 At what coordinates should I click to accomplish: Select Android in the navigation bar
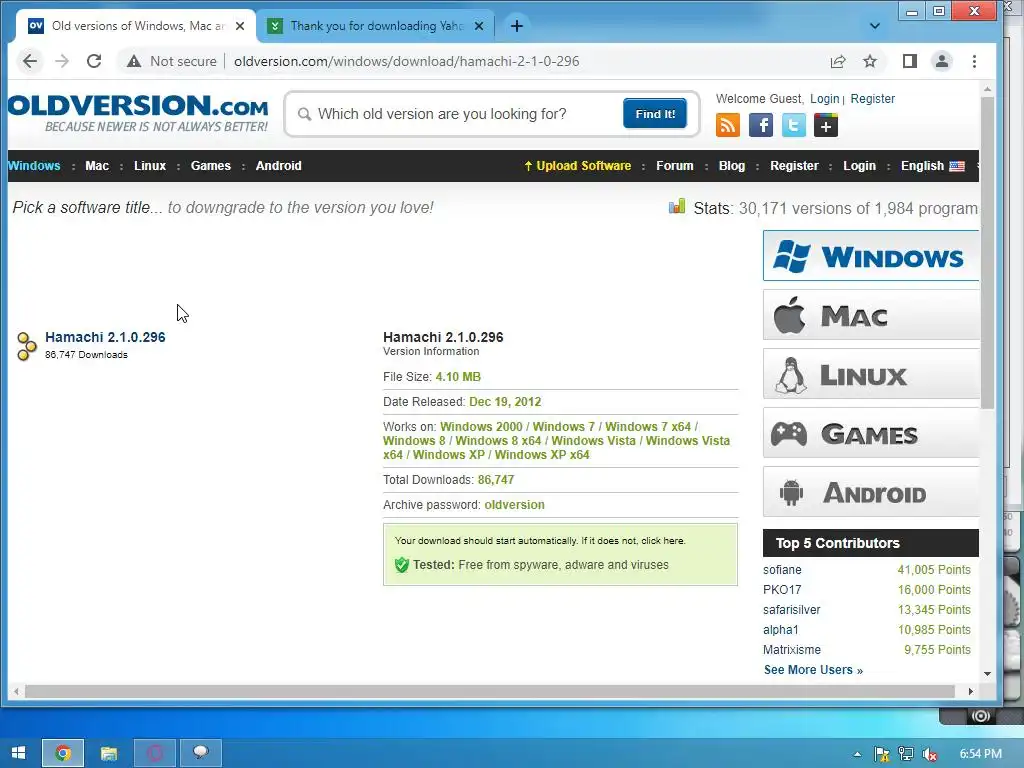(x=278, y=166)
